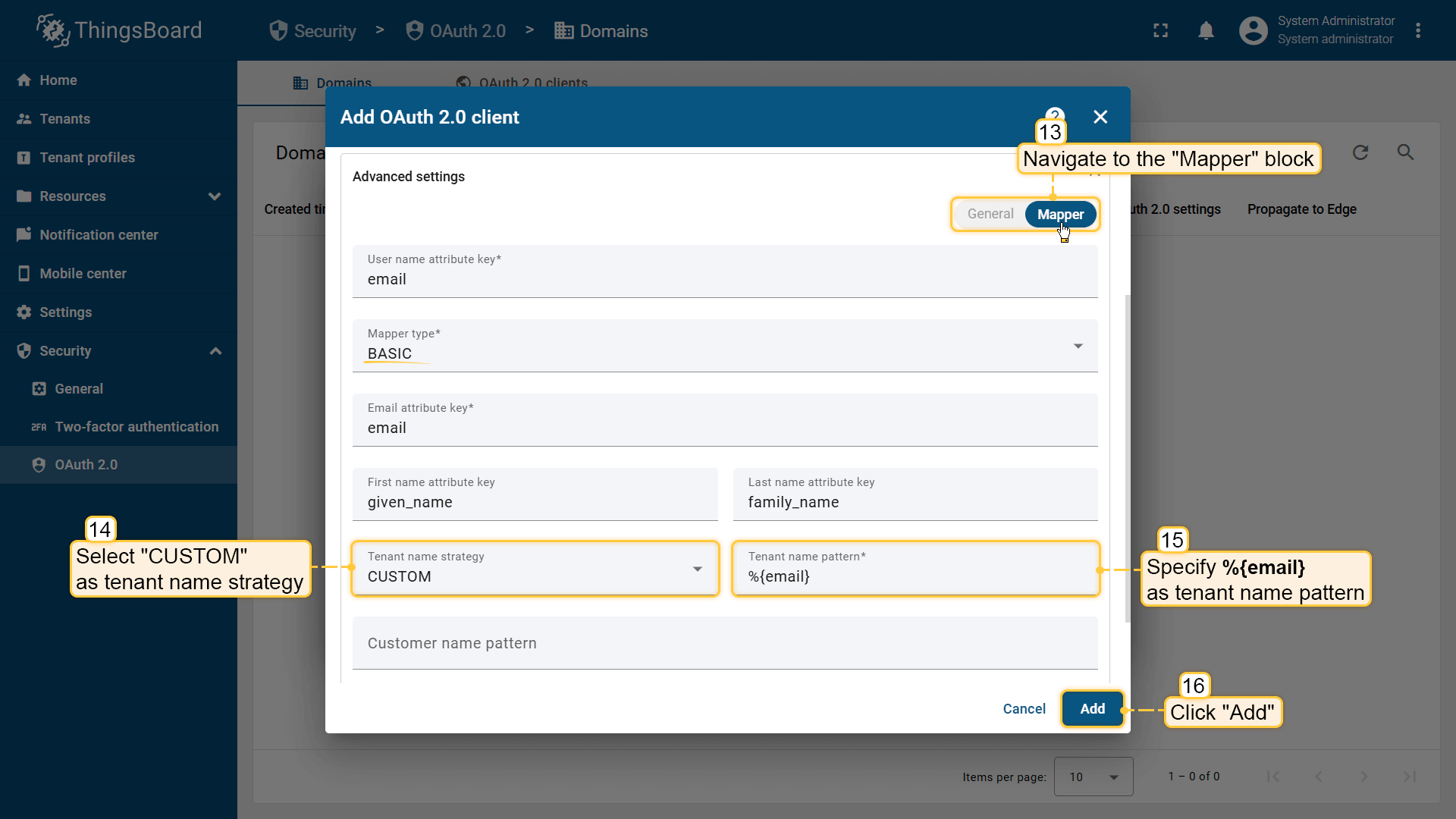Open Mobile center from the sidebar
Viewport: 1456px width, 819px height.
[83, 273]
